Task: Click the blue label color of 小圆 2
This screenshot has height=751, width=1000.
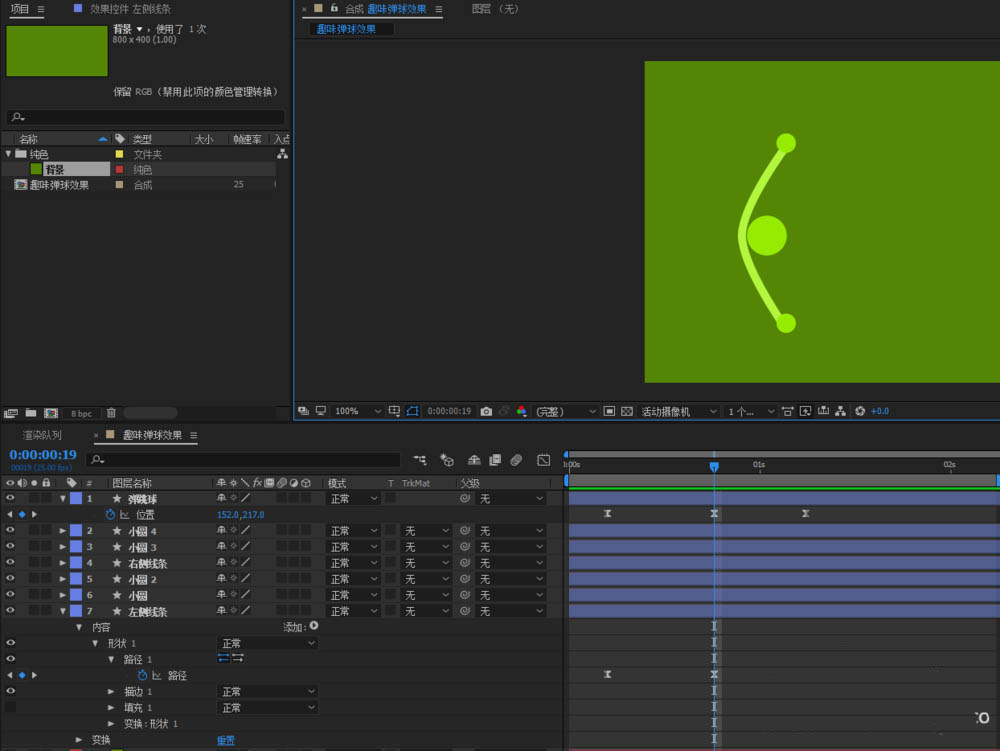Action: click(76, 579)
